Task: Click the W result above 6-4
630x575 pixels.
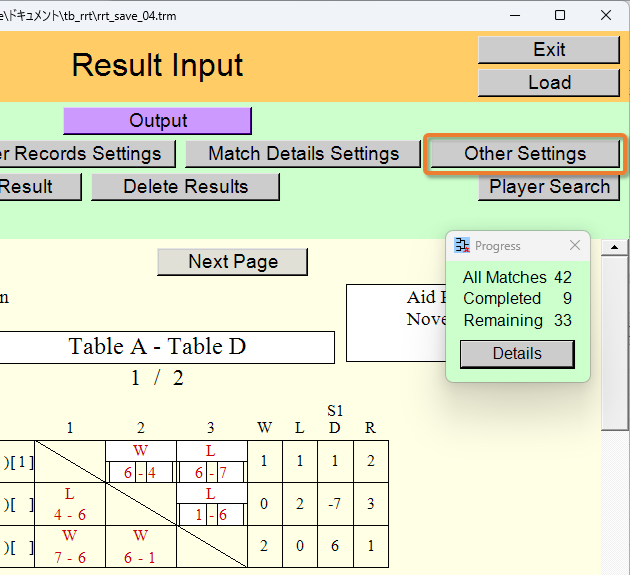Action: point(141,451)
